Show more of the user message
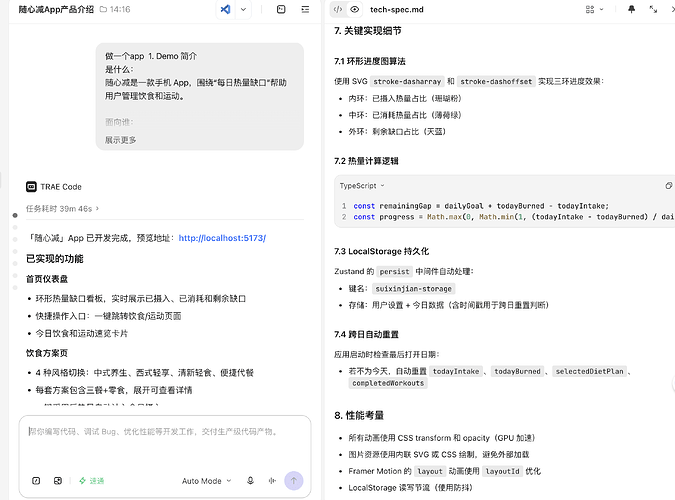675x500 pixels. (121, 140)
